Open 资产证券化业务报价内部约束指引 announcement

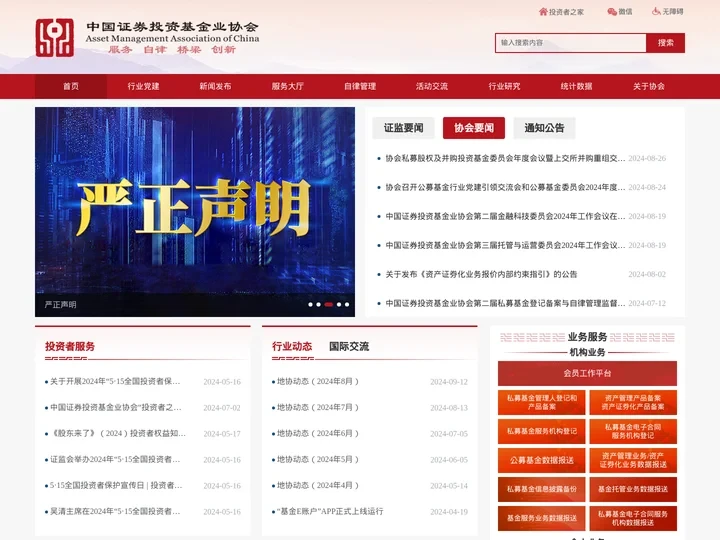pyautogui.click(x=481, y=274)
